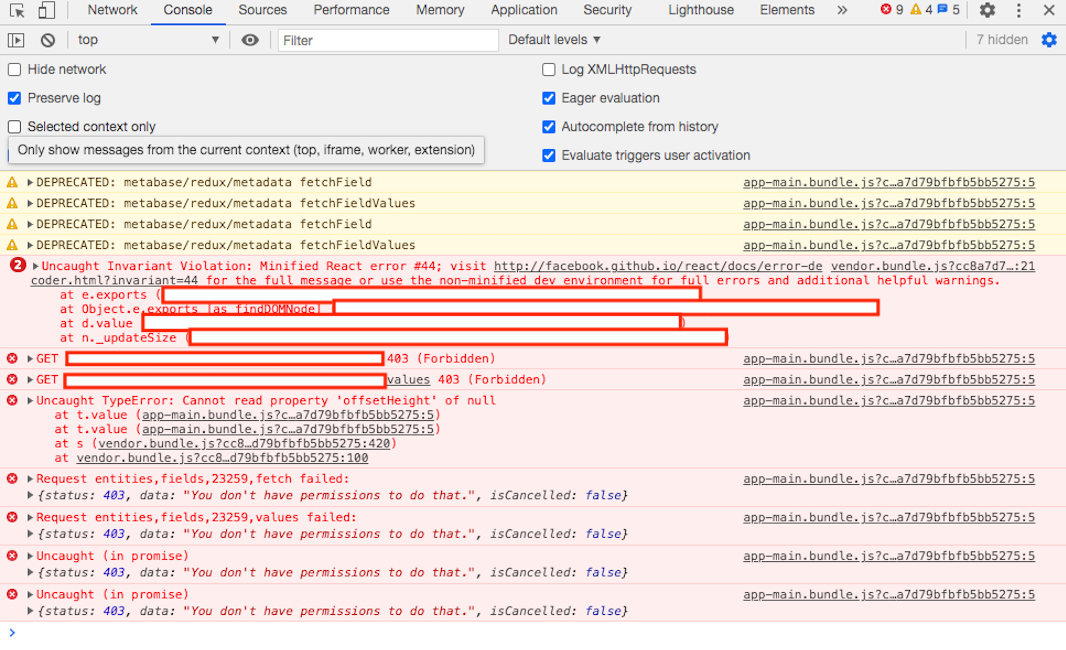Show more tabs with the double chevron
1066x650 pixels.
coord(842,10)
